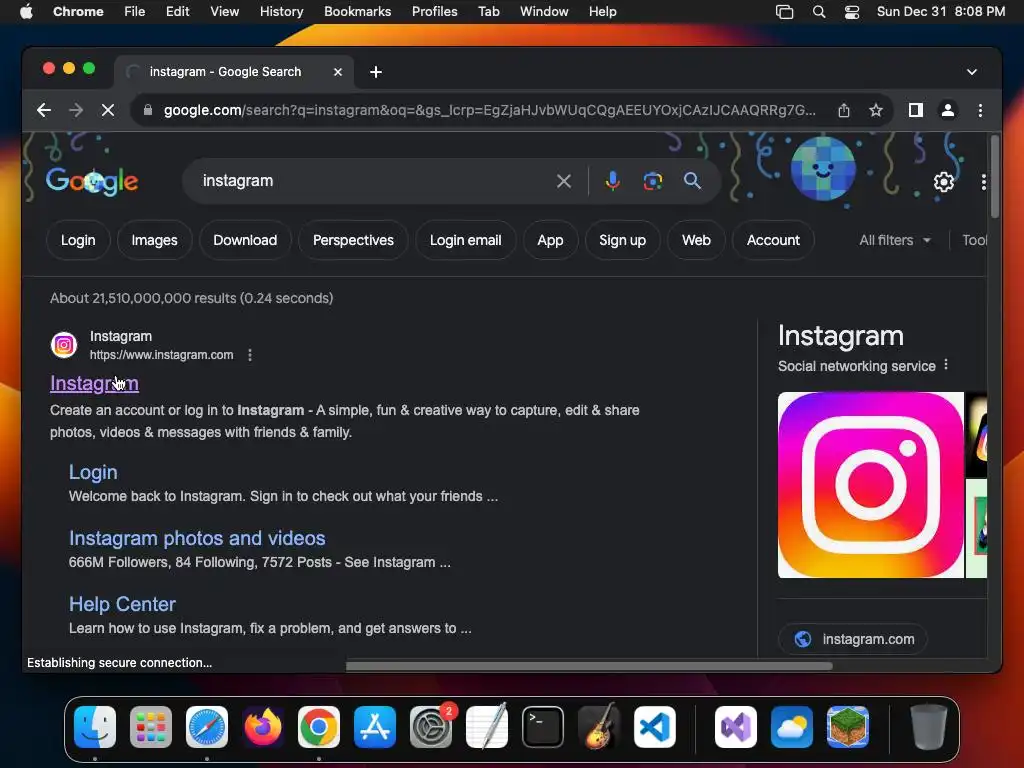
Task: Open Control Center in menu bar
Action: coord(852,11)
